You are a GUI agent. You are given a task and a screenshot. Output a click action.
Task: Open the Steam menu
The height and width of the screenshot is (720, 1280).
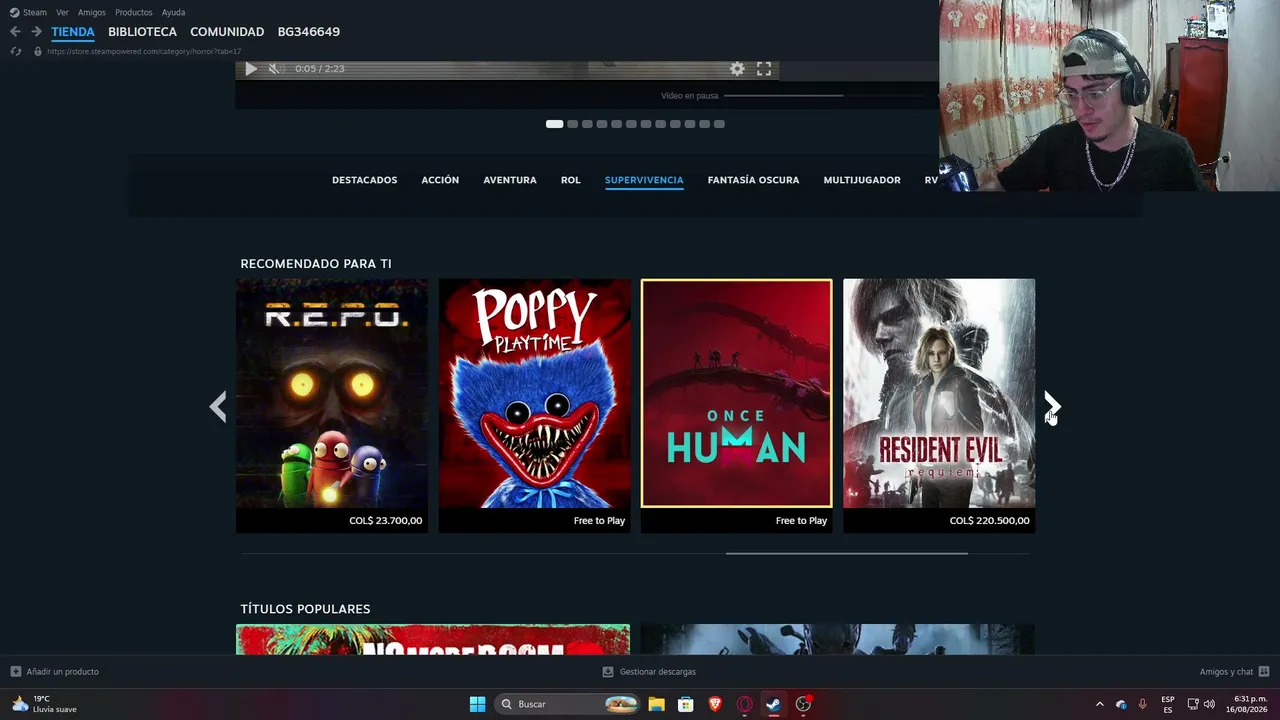[28, 12]
